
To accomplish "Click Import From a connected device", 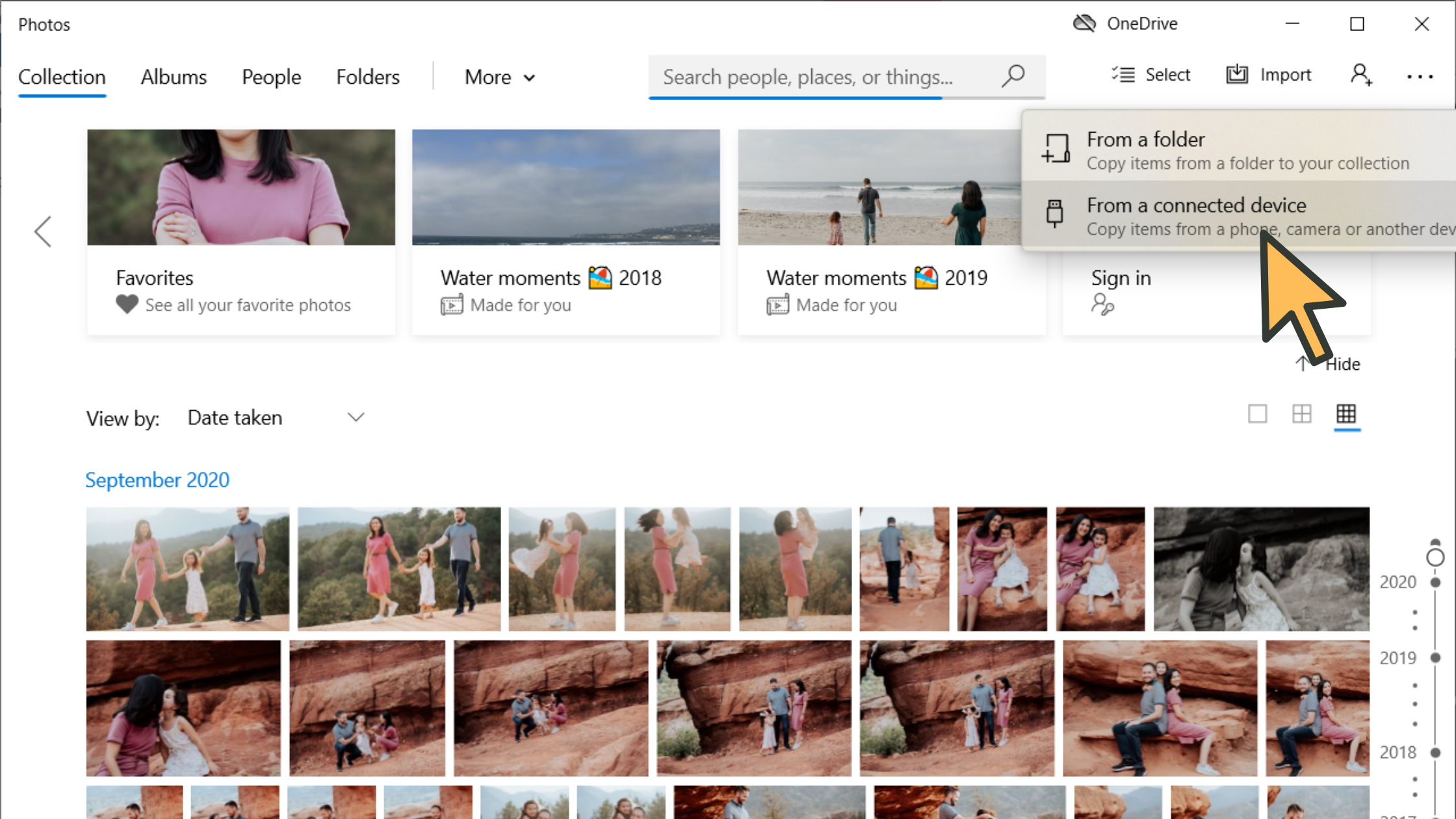I will (1196, 216).
